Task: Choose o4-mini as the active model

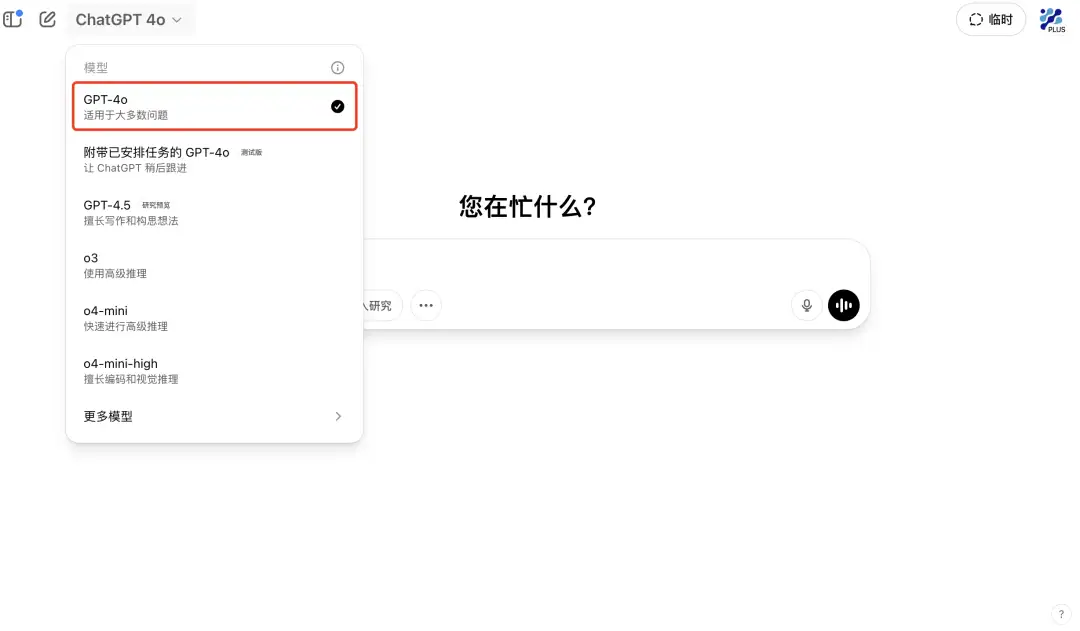Action: point(214,317)
